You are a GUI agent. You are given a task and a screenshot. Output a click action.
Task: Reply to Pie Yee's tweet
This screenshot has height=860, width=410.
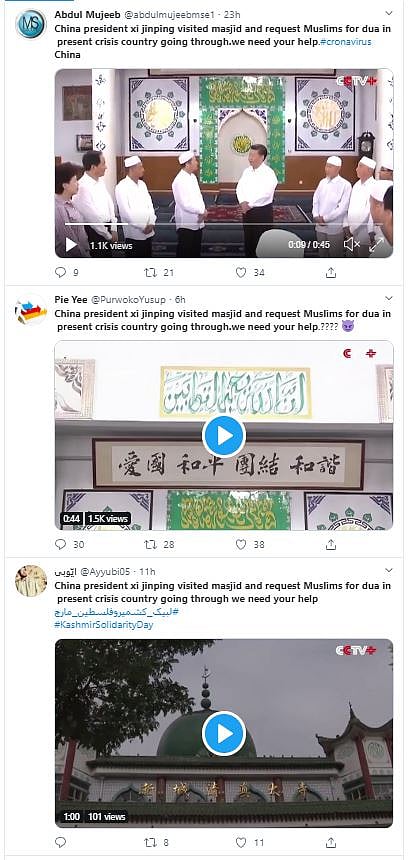point(61,544)
